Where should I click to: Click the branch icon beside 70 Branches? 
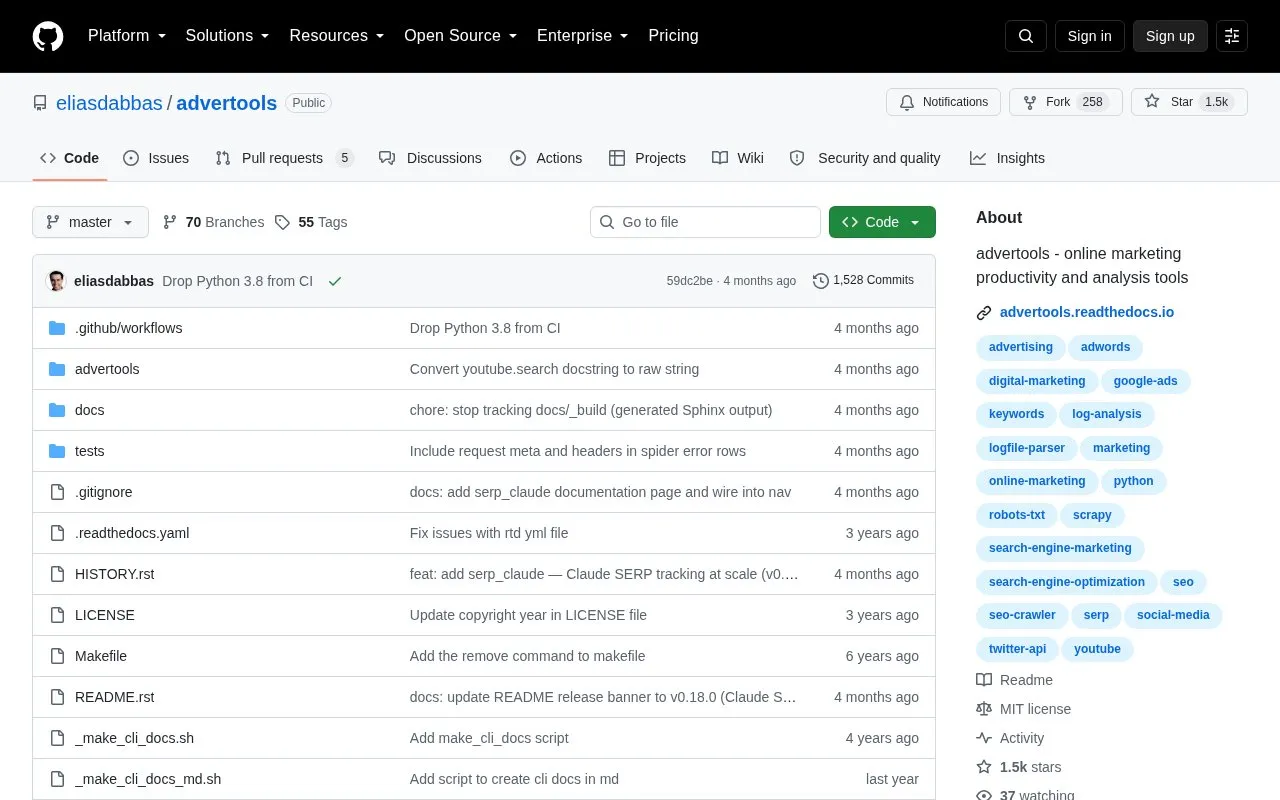(170, 222)
